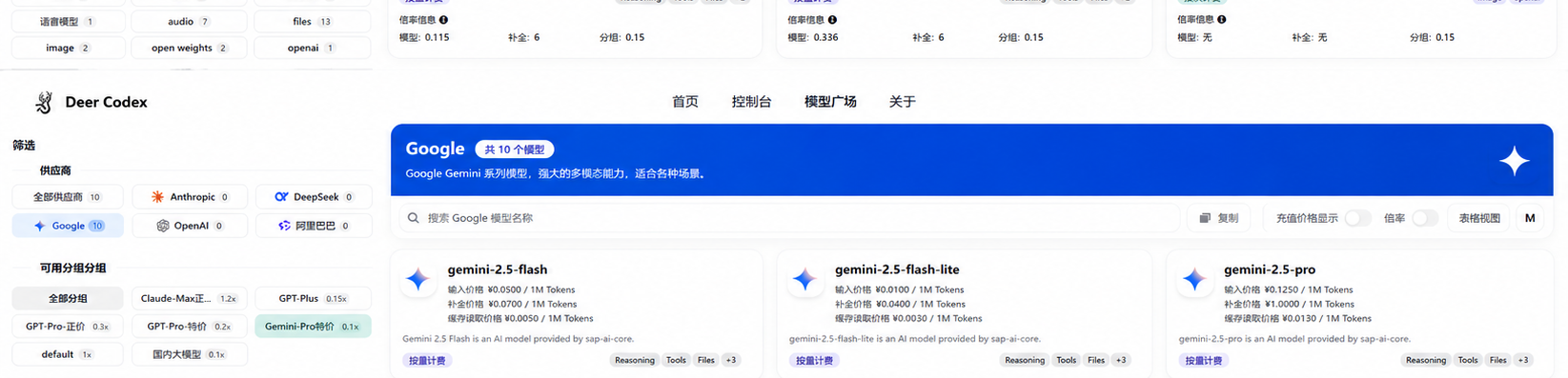Select the default group filter
The width and height of the screenshot is (1568, 378).
click(x=68, y=354)
